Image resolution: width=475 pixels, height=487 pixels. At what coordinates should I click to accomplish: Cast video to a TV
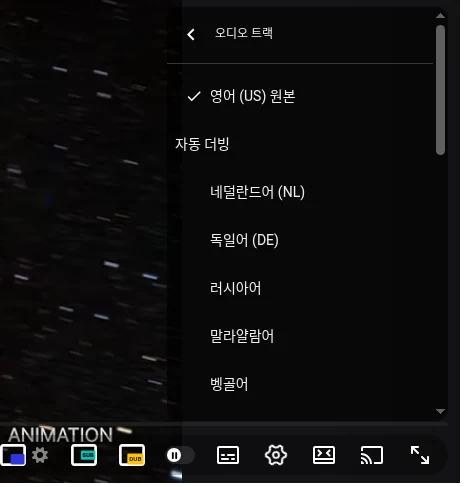pos(372,455)
